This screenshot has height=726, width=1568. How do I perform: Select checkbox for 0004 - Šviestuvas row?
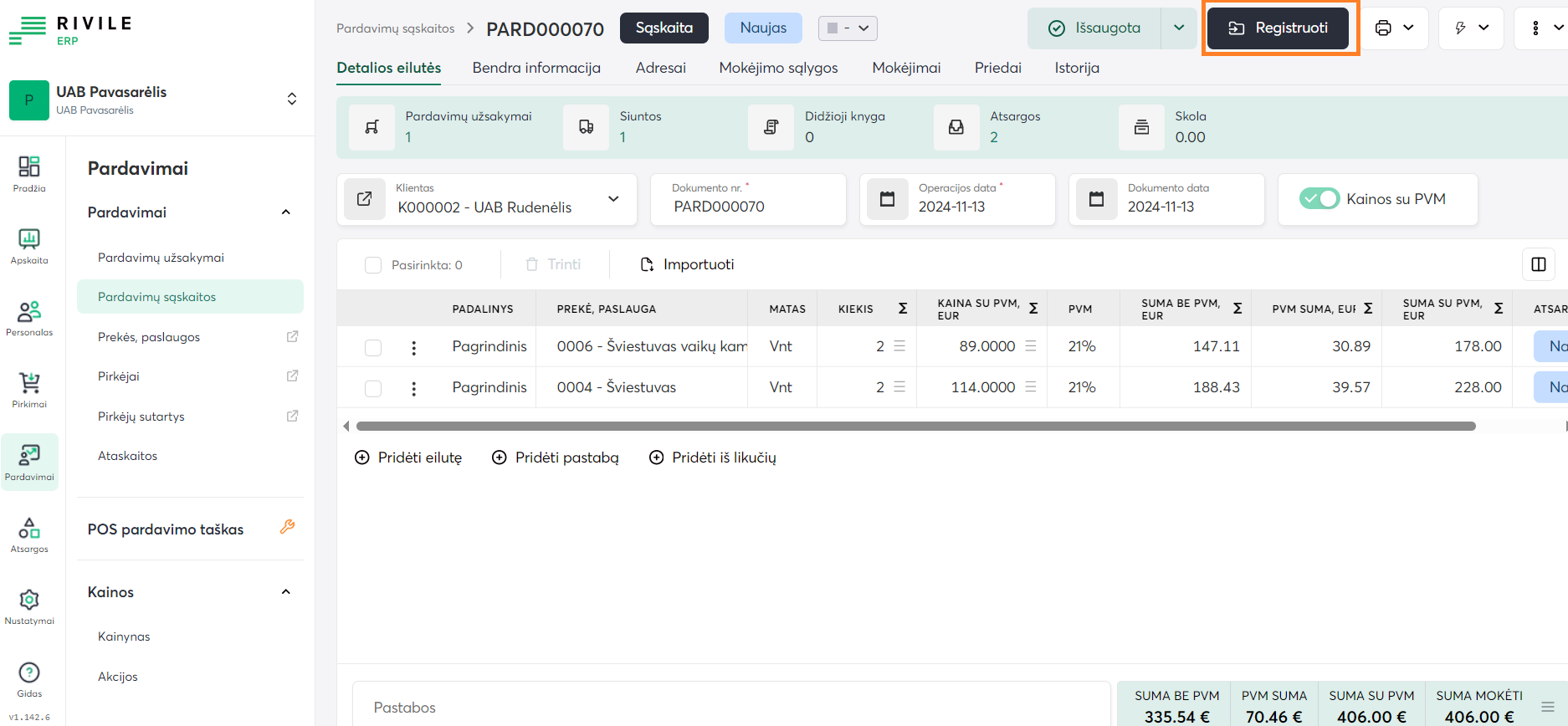coord(373,388)
